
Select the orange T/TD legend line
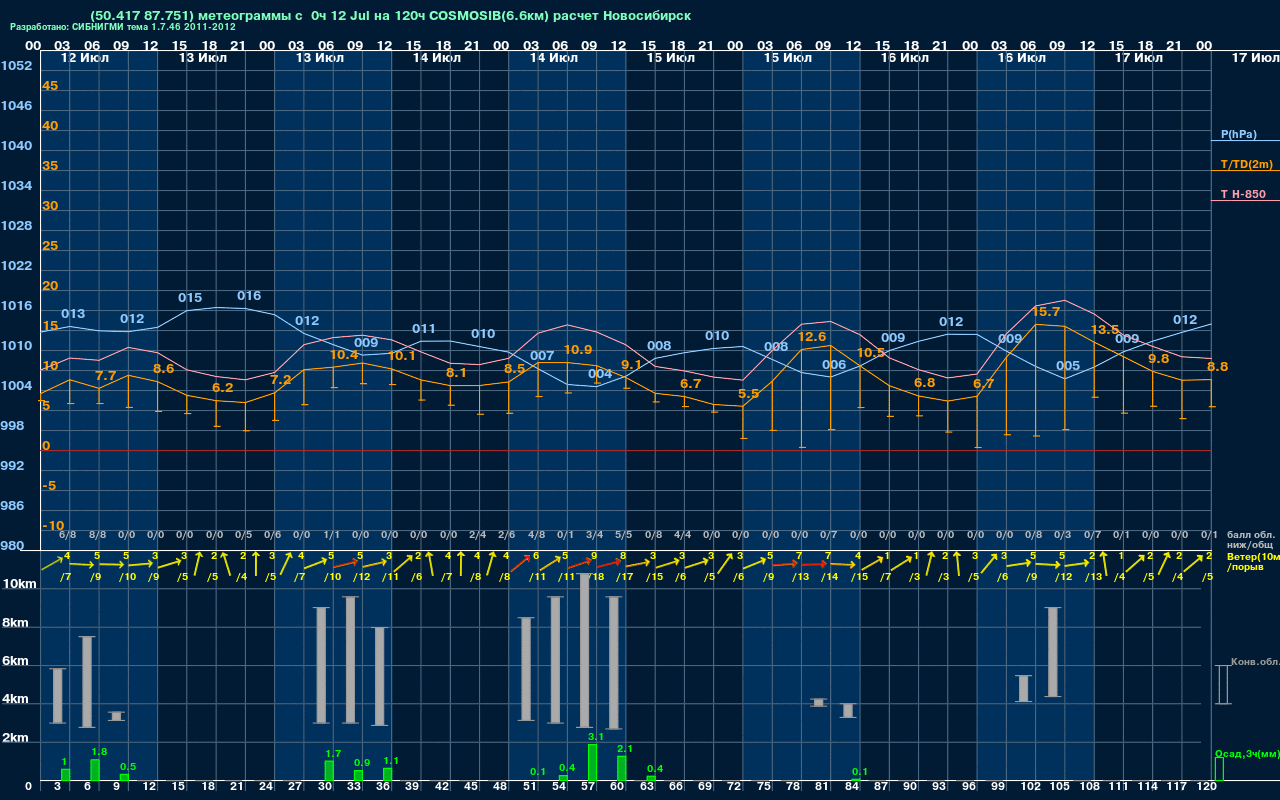(1245, 171)
